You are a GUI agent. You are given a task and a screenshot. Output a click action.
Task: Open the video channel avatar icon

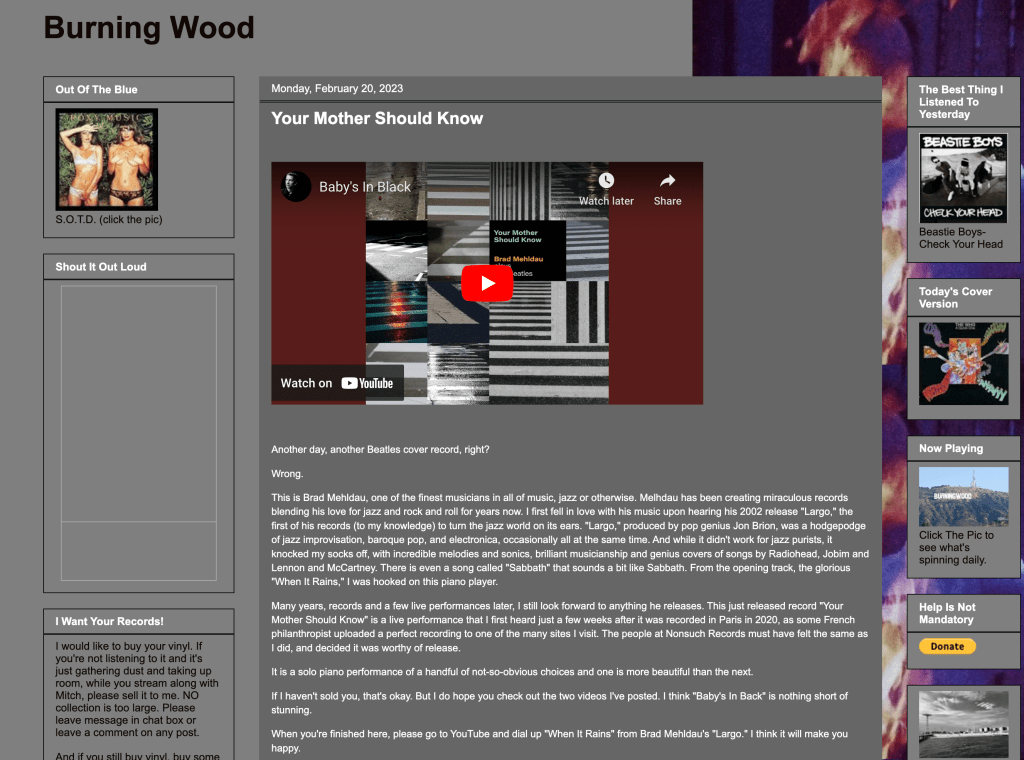(x=296, y=187)
